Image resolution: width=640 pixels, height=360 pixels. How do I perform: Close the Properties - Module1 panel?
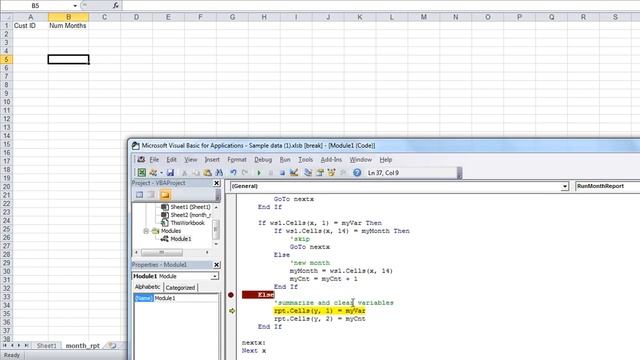coord(217,265)
